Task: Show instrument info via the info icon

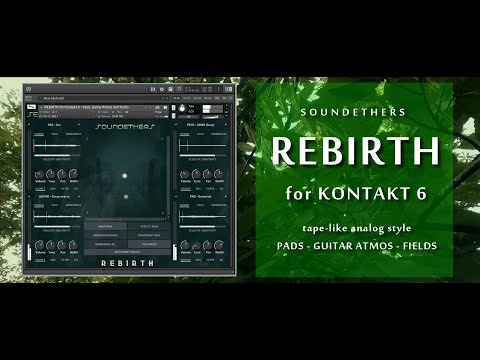Action: pos(165,107)
